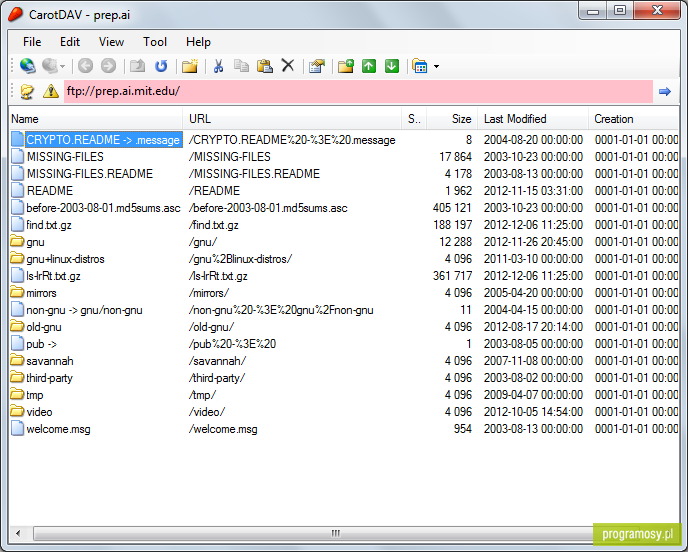
Task: Select the find.txt.gz file
Action: [49, 225]
